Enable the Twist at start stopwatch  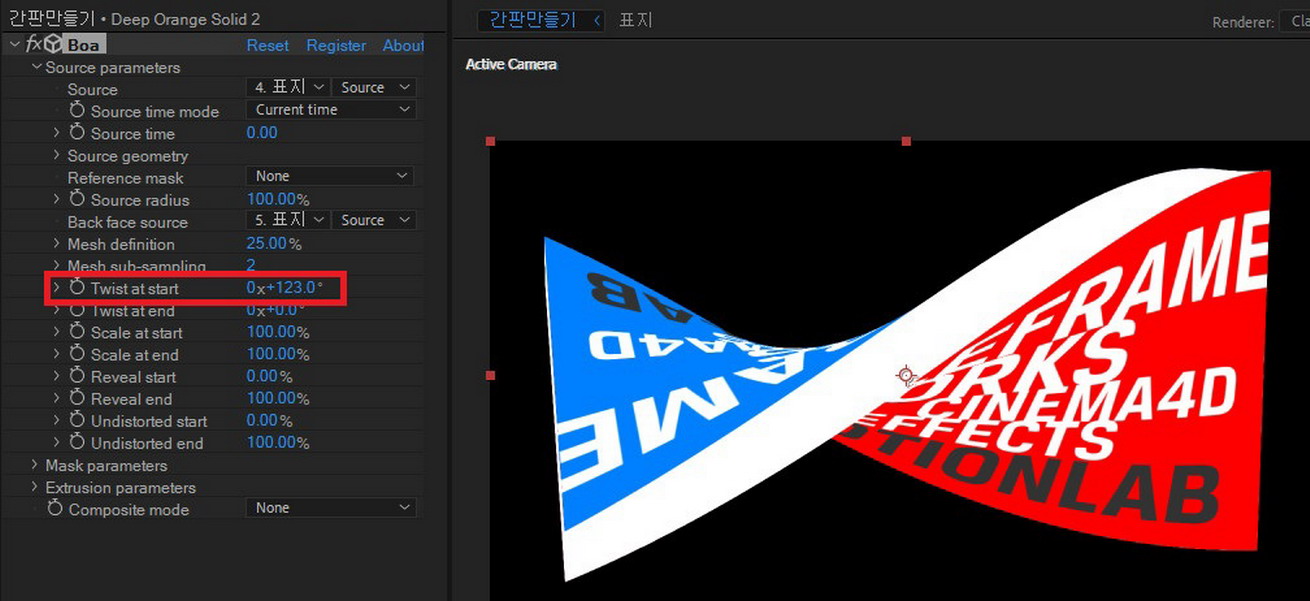(x=77, y=288)
